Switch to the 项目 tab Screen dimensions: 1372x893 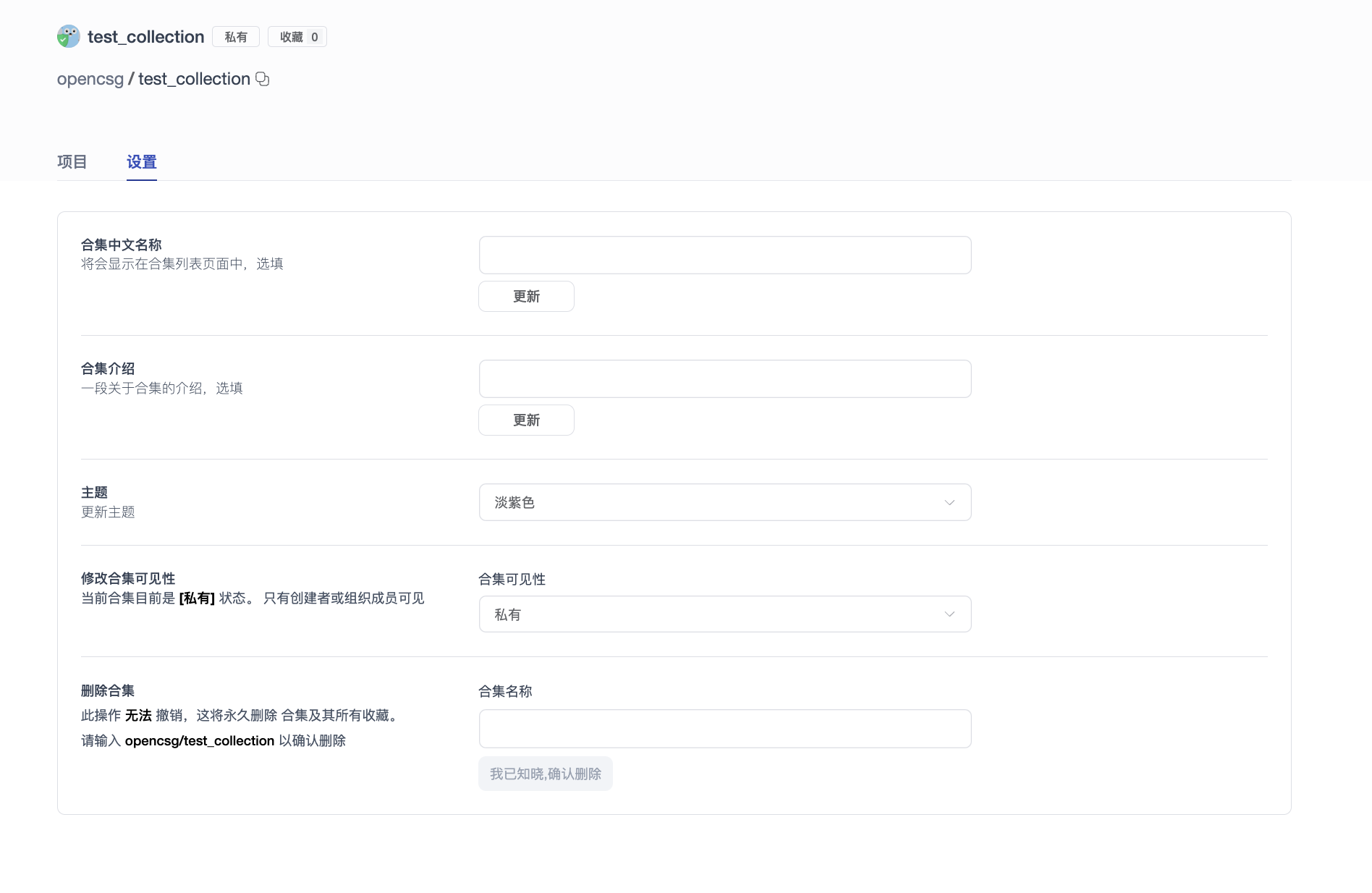[x=72, y=162]
